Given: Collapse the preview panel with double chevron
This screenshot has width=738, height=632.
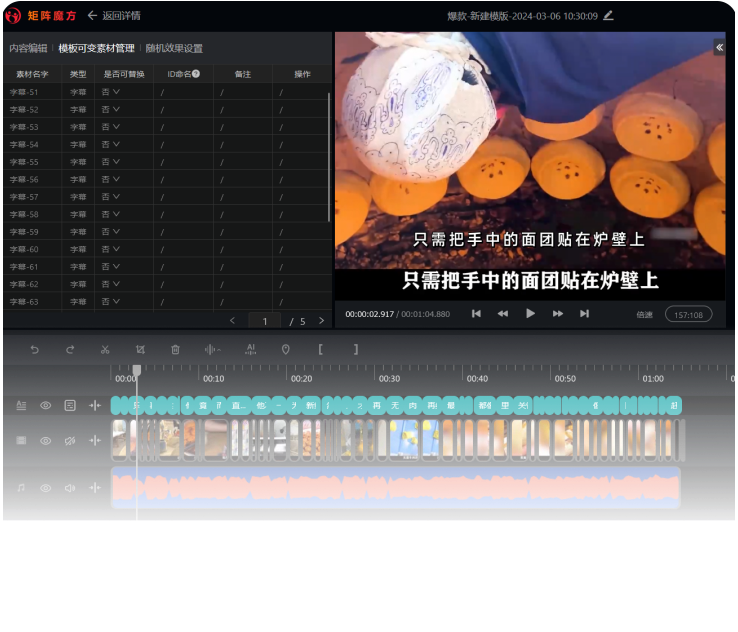Looking at the screenshot, I should coord(720,47).
